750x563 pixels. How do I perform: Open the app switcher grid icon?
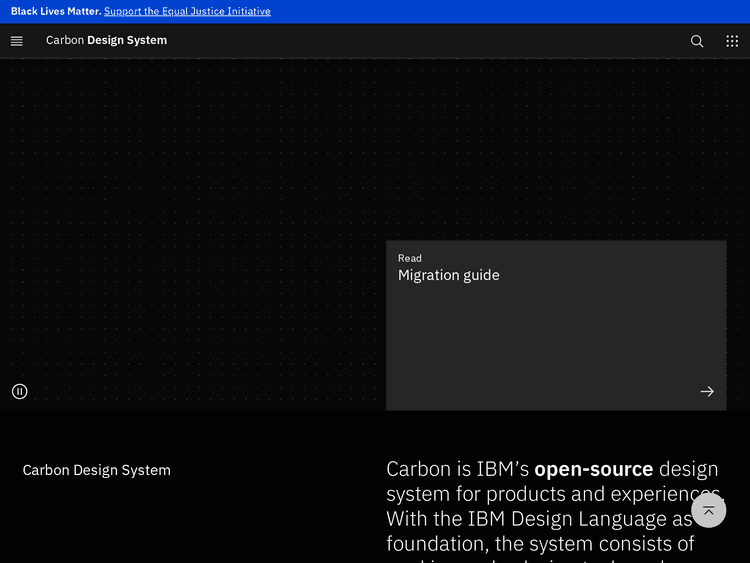click(732, 41)
